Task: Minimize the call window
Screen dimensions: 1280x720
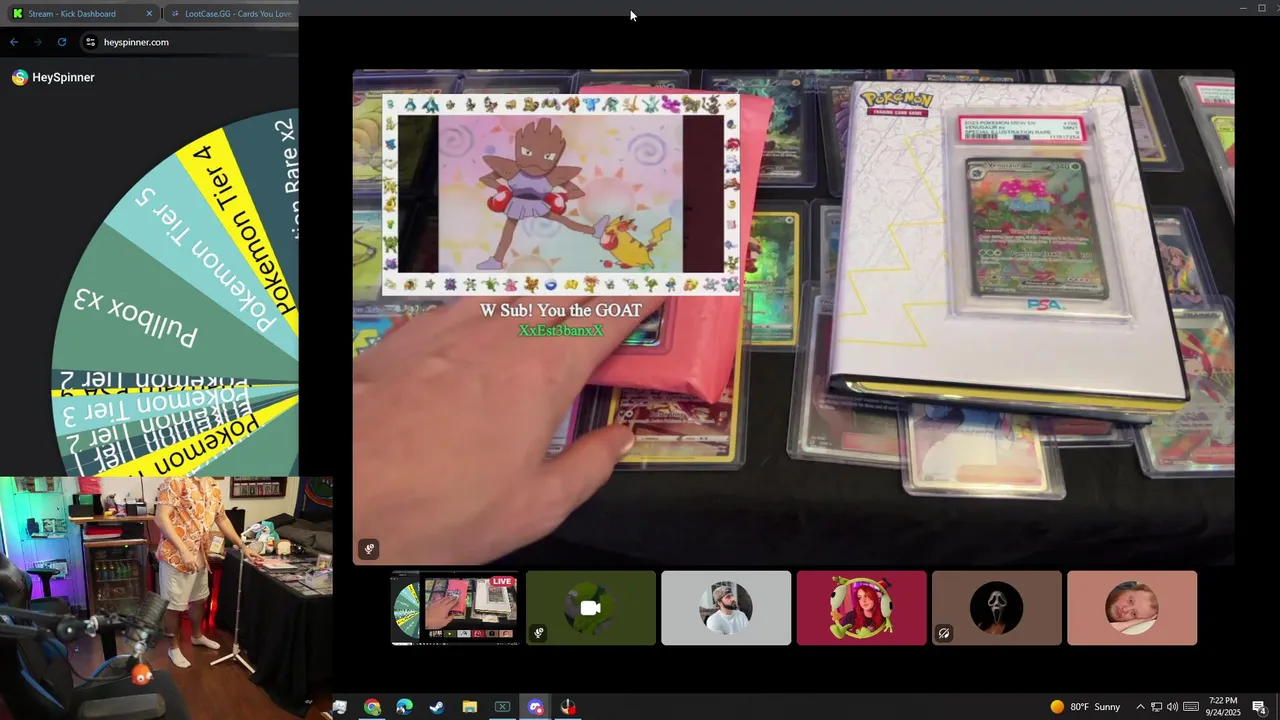Action: point(1243,8)
